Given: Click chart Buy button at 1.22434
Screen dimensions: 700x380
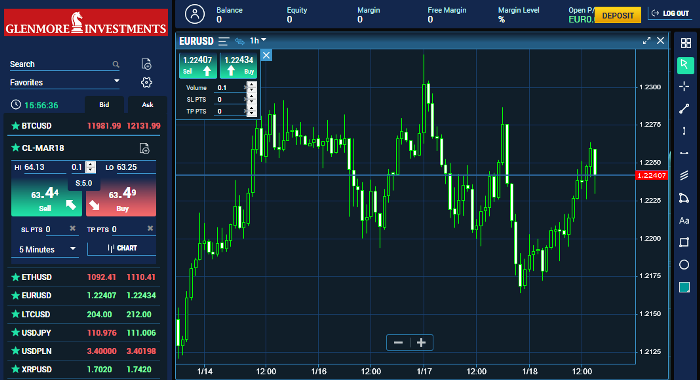Looking at the screenshot, I should [238, 65].
